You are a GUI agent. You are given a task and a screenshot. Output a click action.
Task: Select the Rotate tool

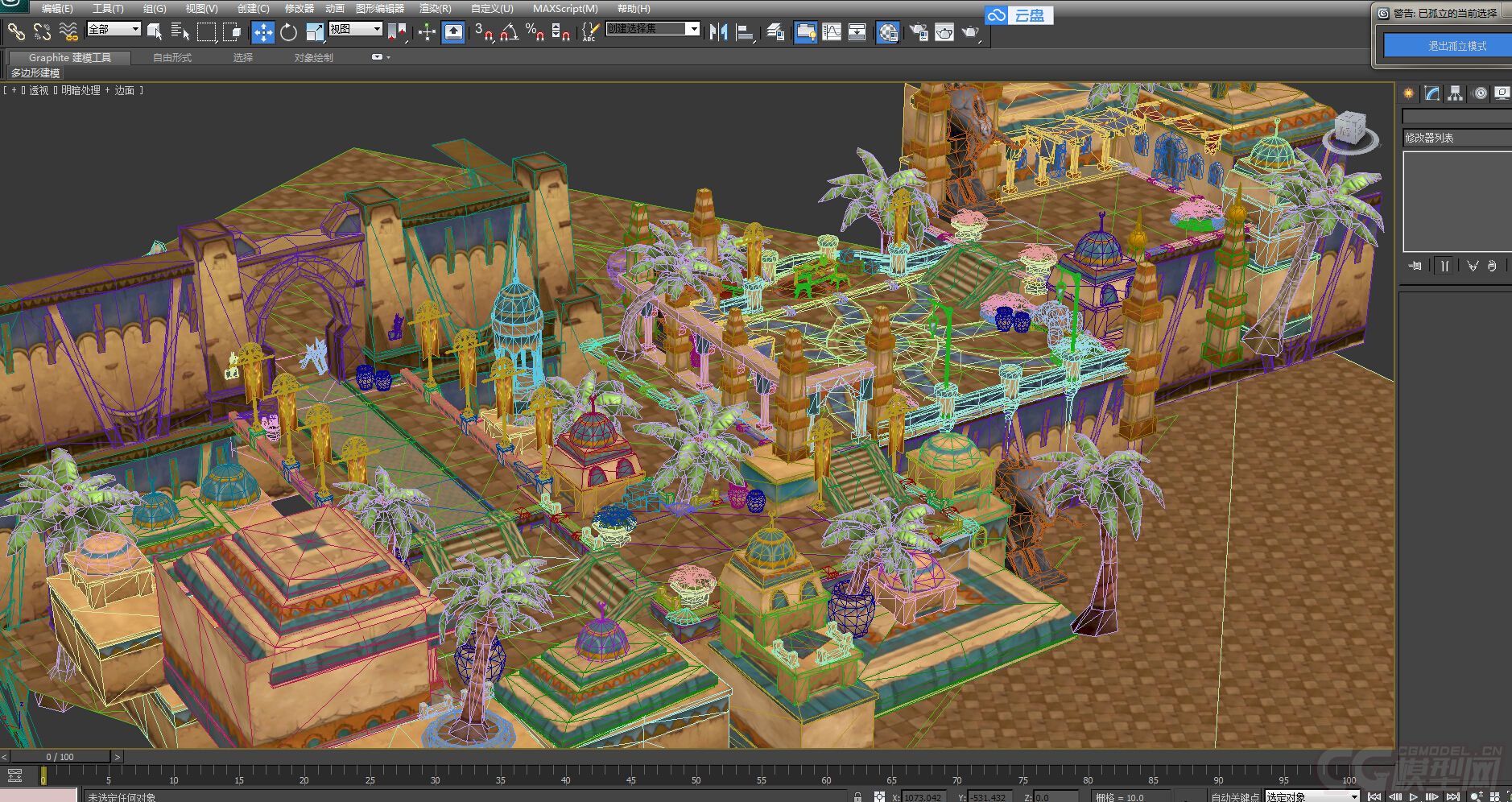point(288,32)
